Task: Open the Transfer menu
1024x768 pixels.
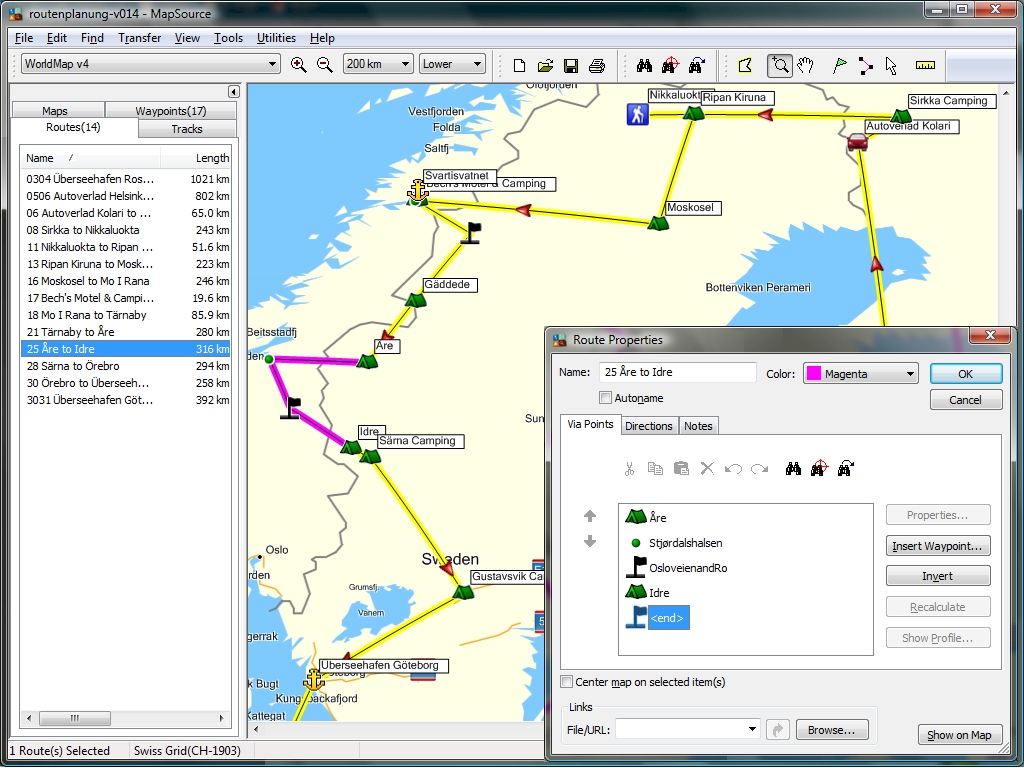Action: (x=139, y=38)
